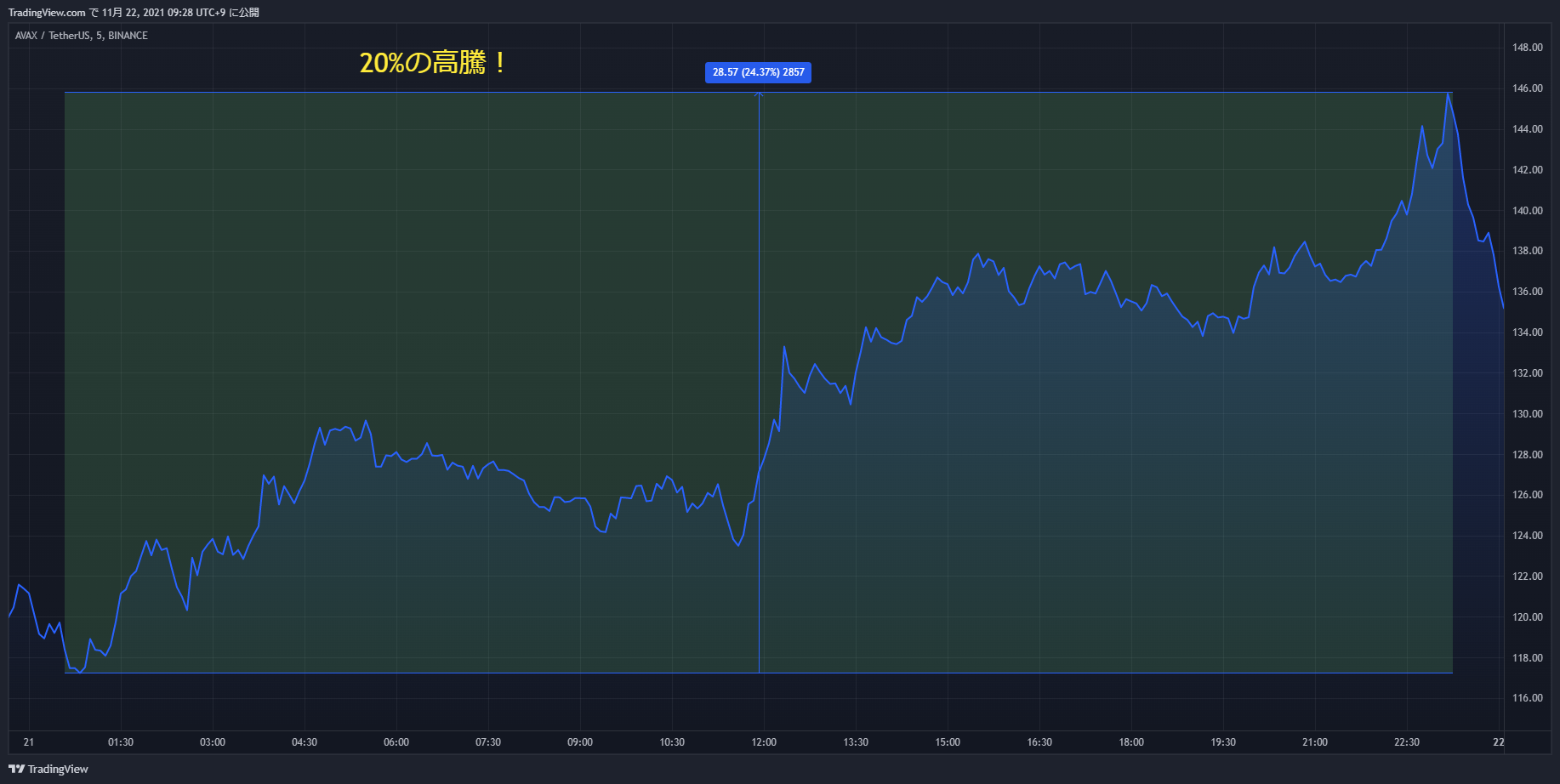The width and height of the screenshot is (1560, 784).
Task: Click the 126.00 price axis label
Action: (1527, 495)
